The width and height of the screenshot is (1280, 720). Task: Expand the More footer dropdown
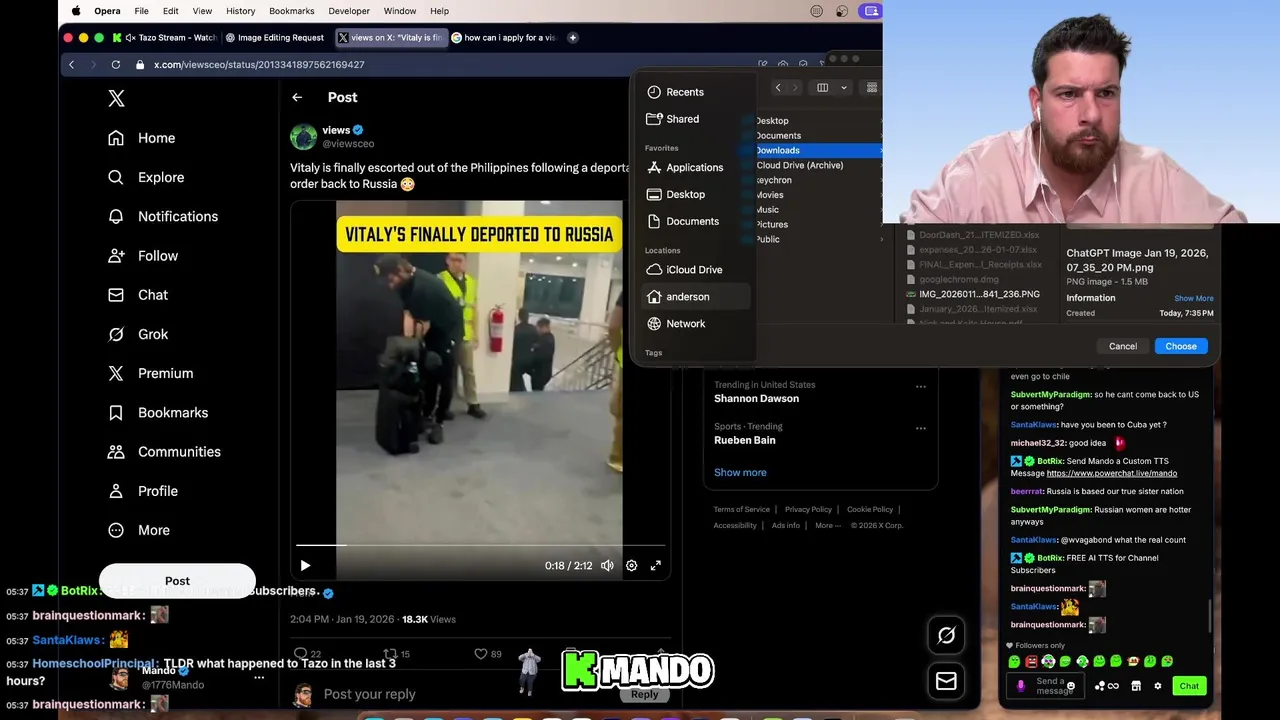827,525
